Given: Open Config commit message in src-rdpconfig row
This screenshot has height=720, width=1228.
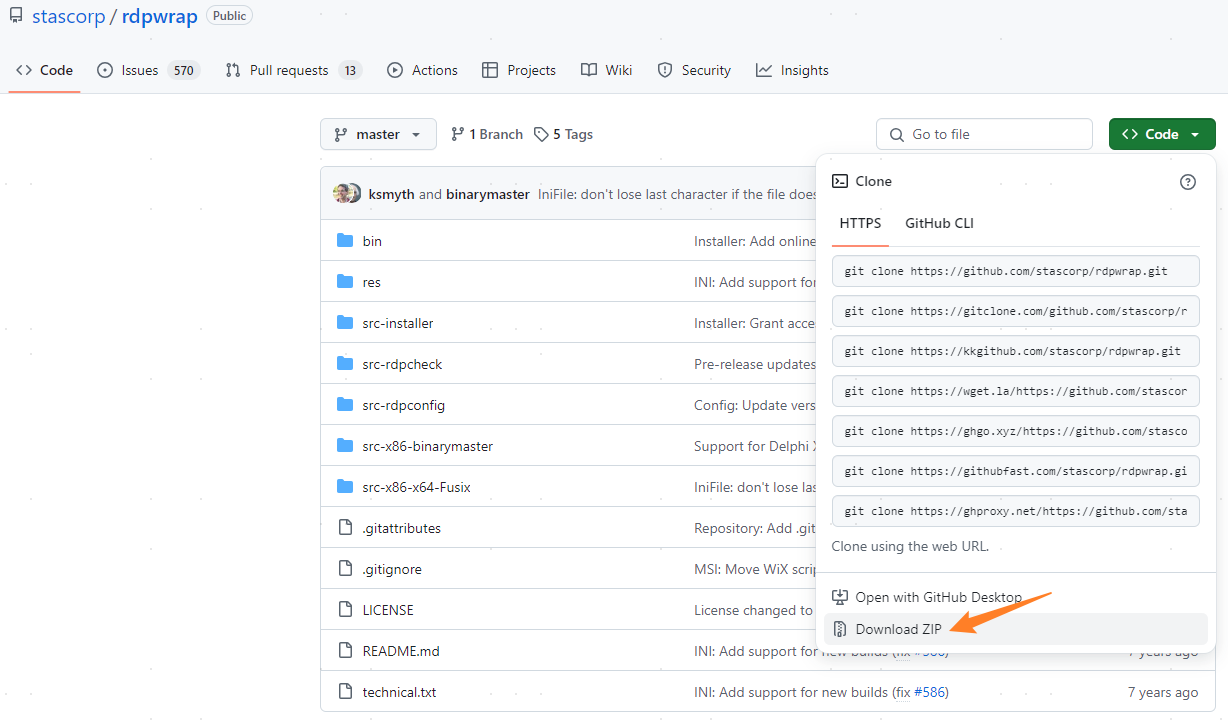Looking at the screenshot, I should tap(755, 405).
